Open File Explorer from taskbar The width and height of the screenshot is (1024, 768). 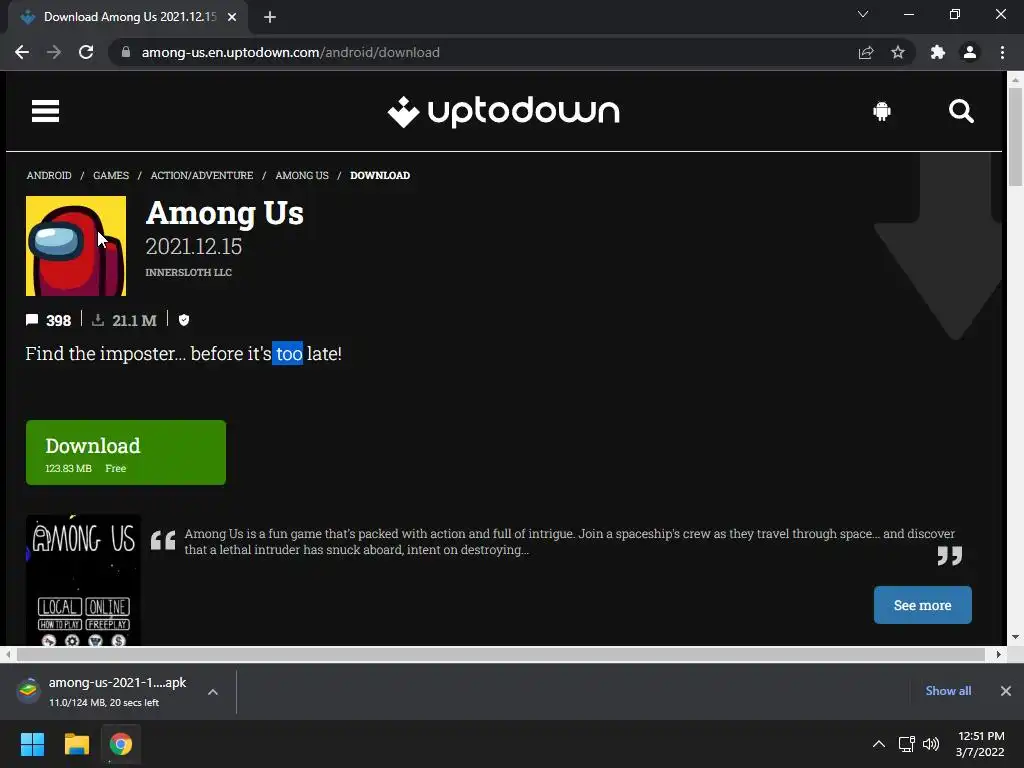(x=76, y=744)
